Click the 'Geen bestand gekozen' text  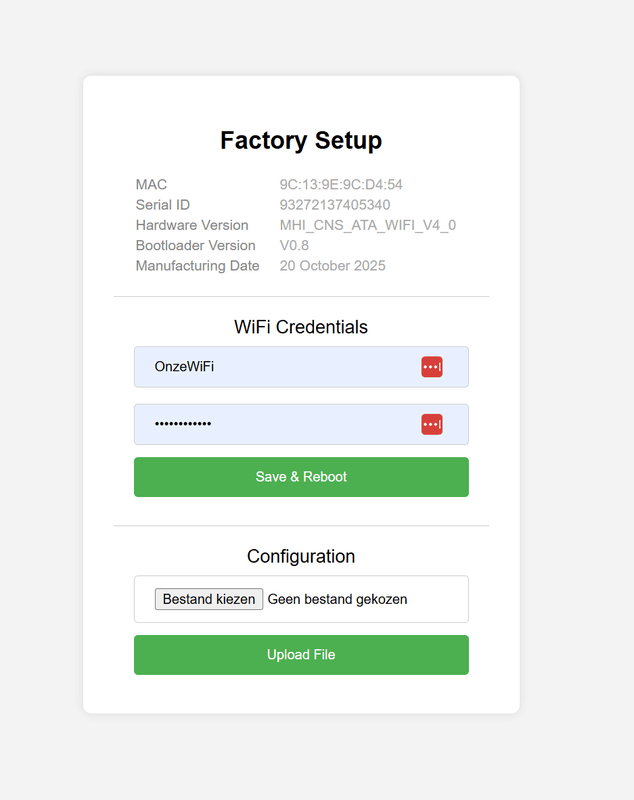coord(338,599)
